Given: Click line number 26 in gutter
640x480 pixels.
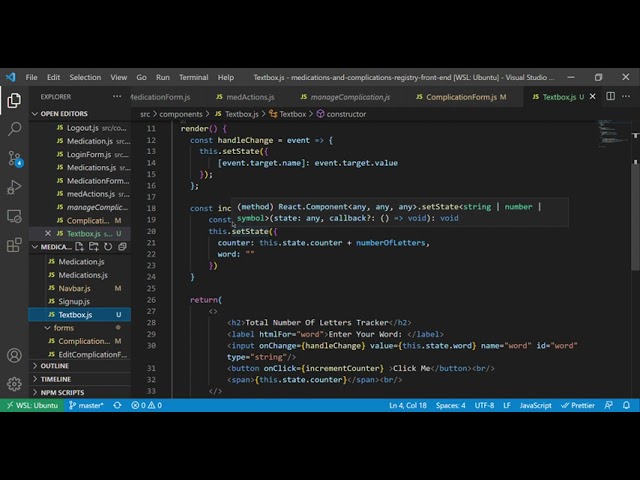Looking at the screenshot, I should point(151,300).
